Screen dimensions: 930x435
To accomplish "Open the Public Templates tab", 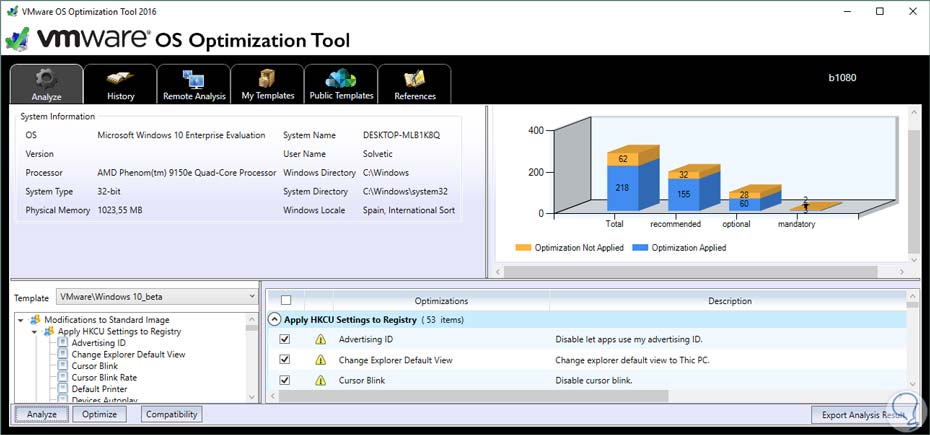I will coord(341,84).
